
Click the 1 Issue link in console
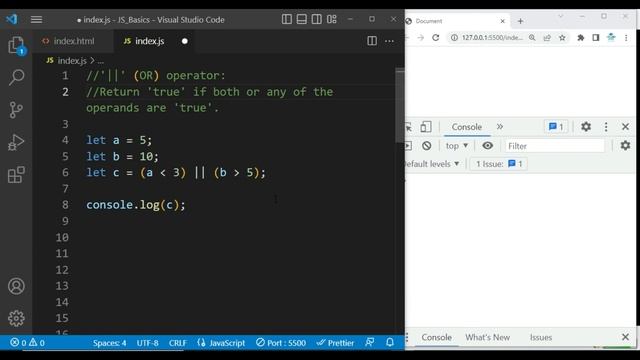pyautogui.click(x=499, y=164)
